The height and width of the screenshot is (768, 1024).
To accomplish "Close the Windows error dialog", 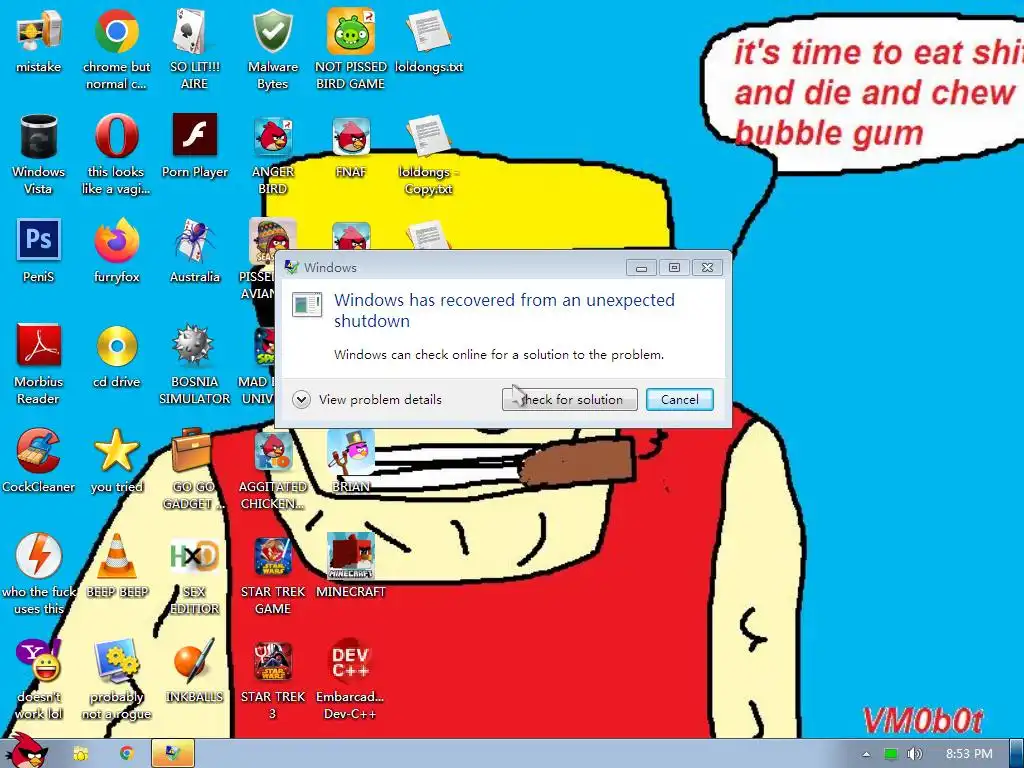I will 707,267.
